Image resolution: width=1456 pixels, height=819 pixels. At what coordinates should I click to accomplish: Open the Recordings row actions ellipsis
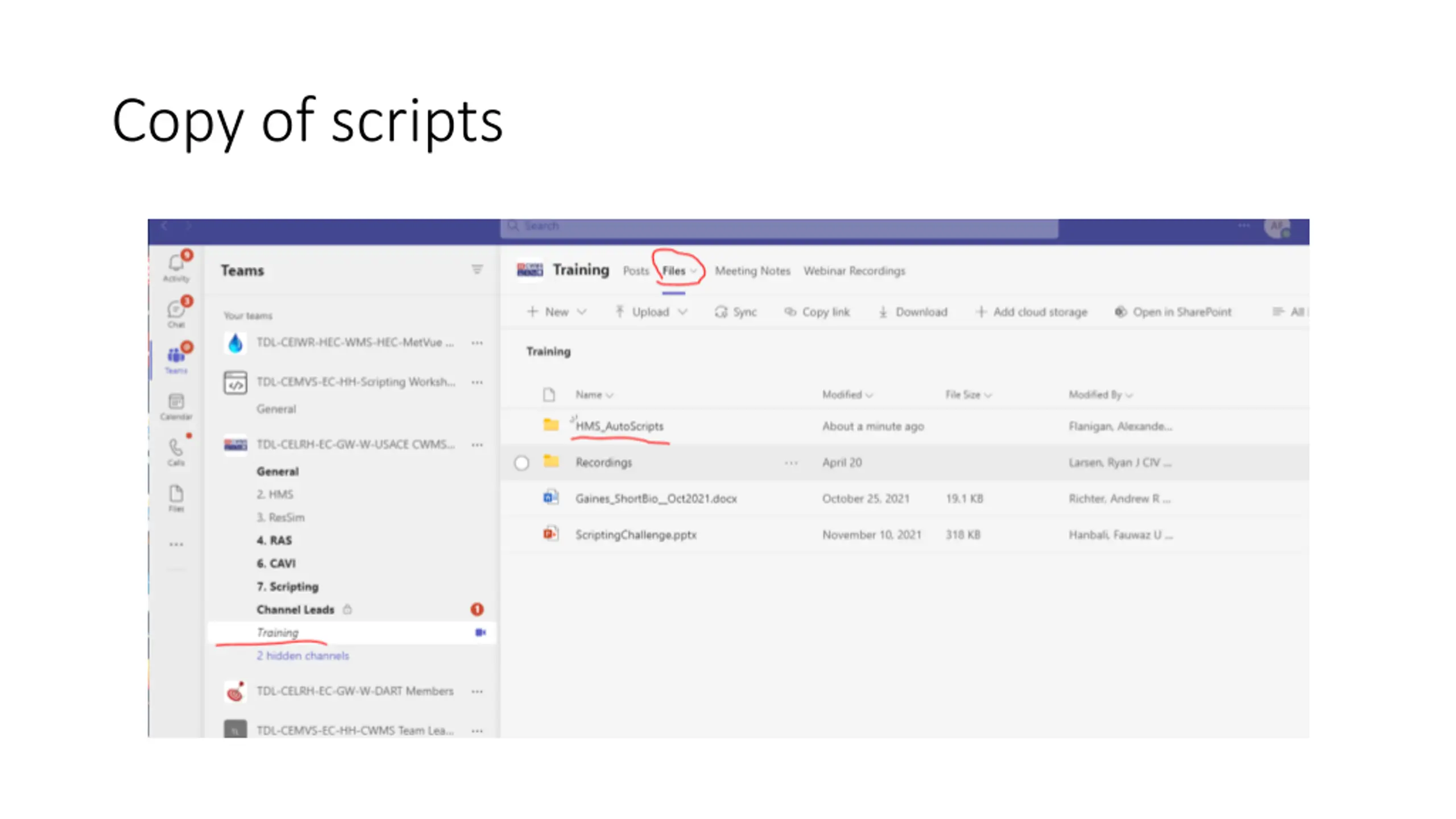tap(791, 462)
